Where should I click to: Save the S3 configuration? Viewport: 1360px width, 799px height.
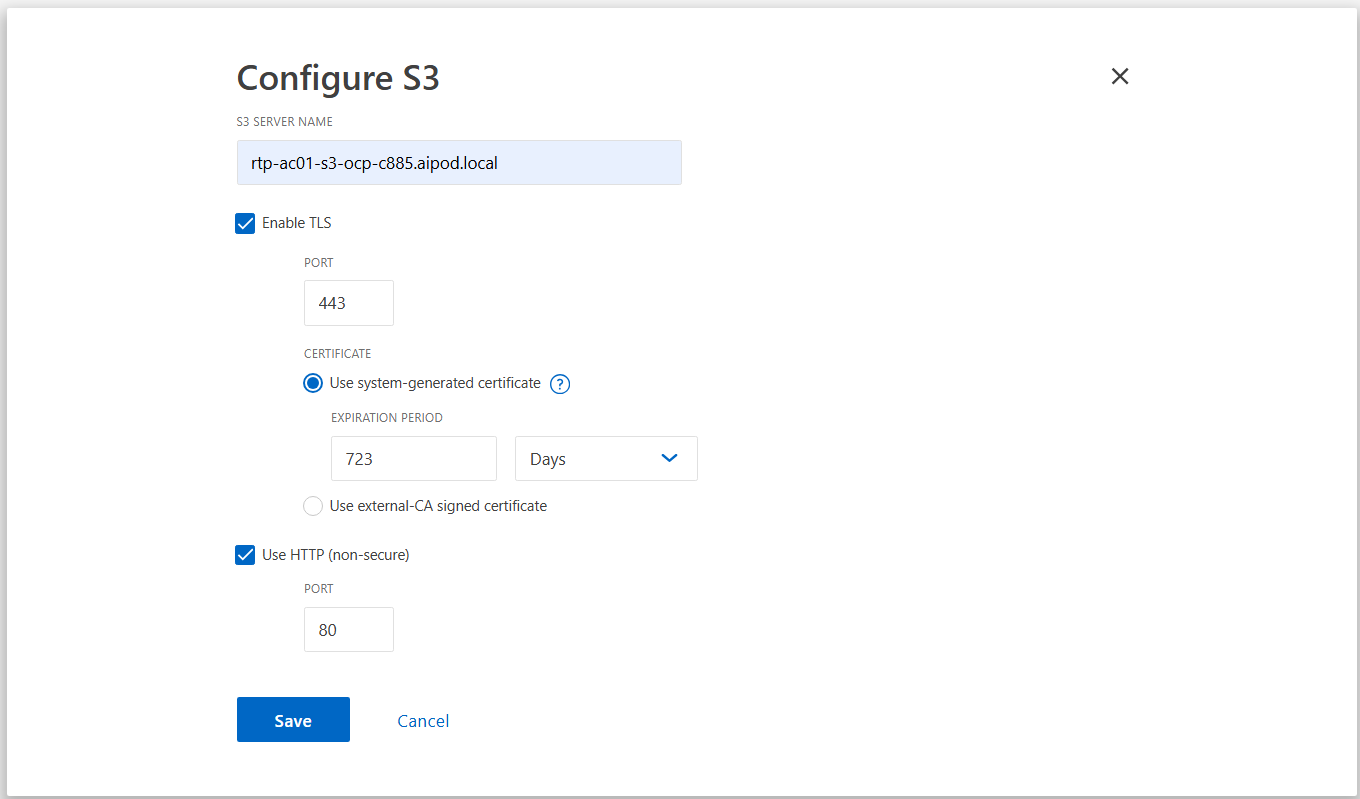coord(293,720)
